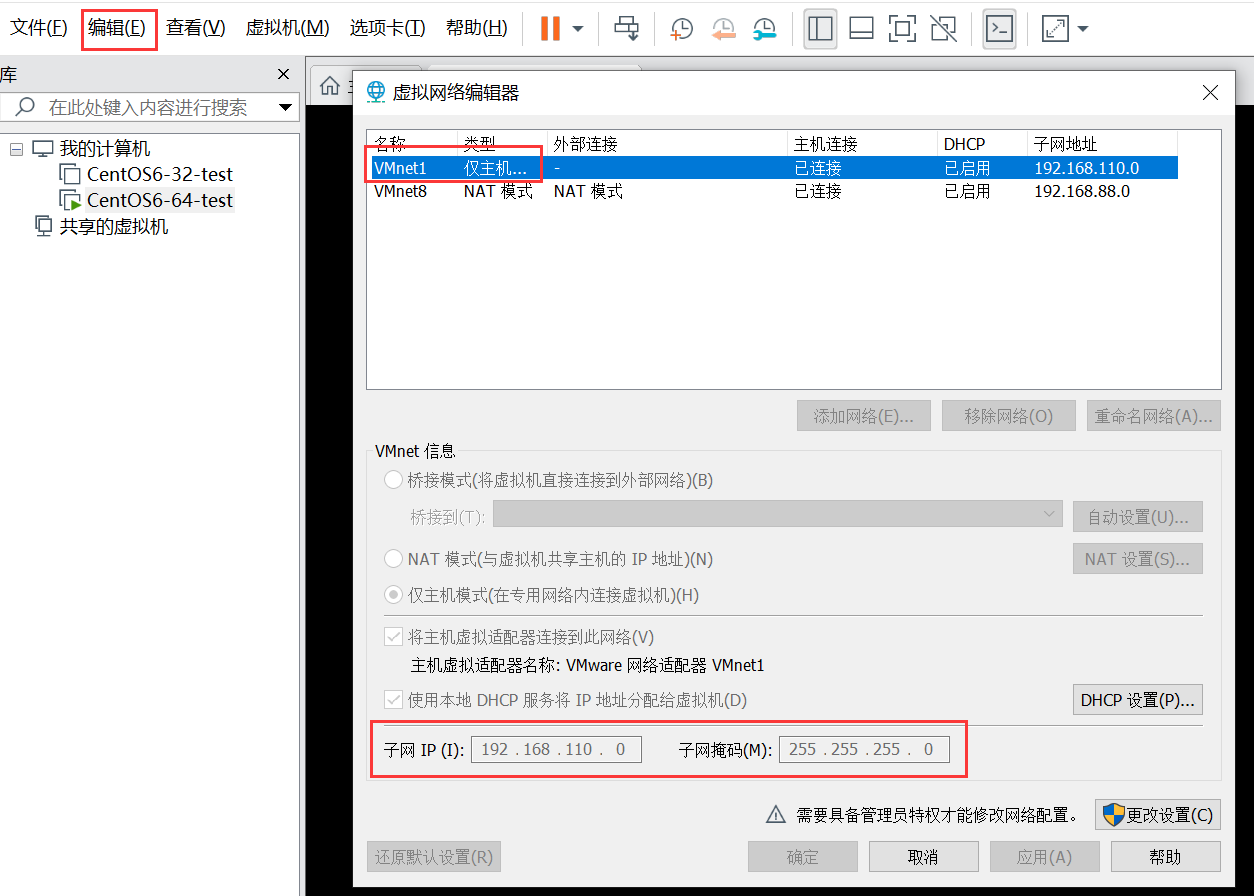Click the warning triangle icon
The image size is (1254, 896).
[x=776, y=815]
